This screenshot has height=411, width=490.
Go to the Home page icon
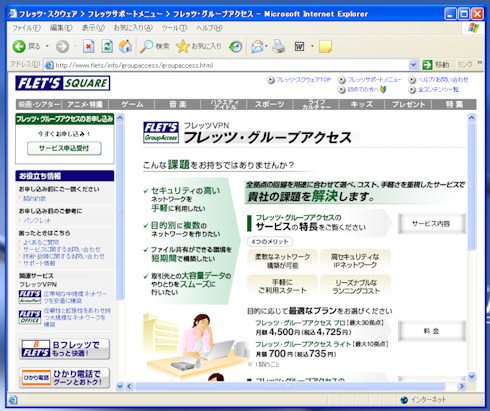(125, 46)
